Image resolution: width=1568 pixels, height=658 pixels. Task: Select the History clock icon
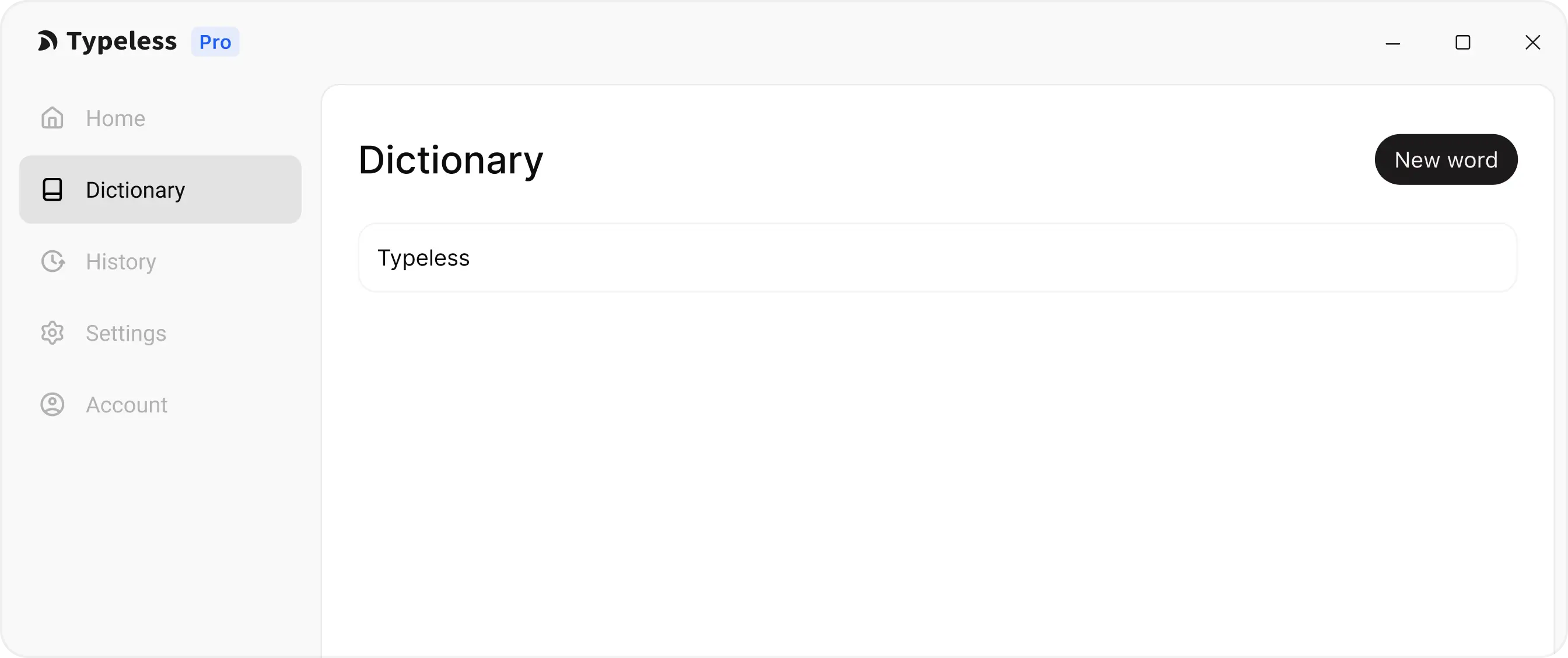pyautogui.click(x=52, y=261)
